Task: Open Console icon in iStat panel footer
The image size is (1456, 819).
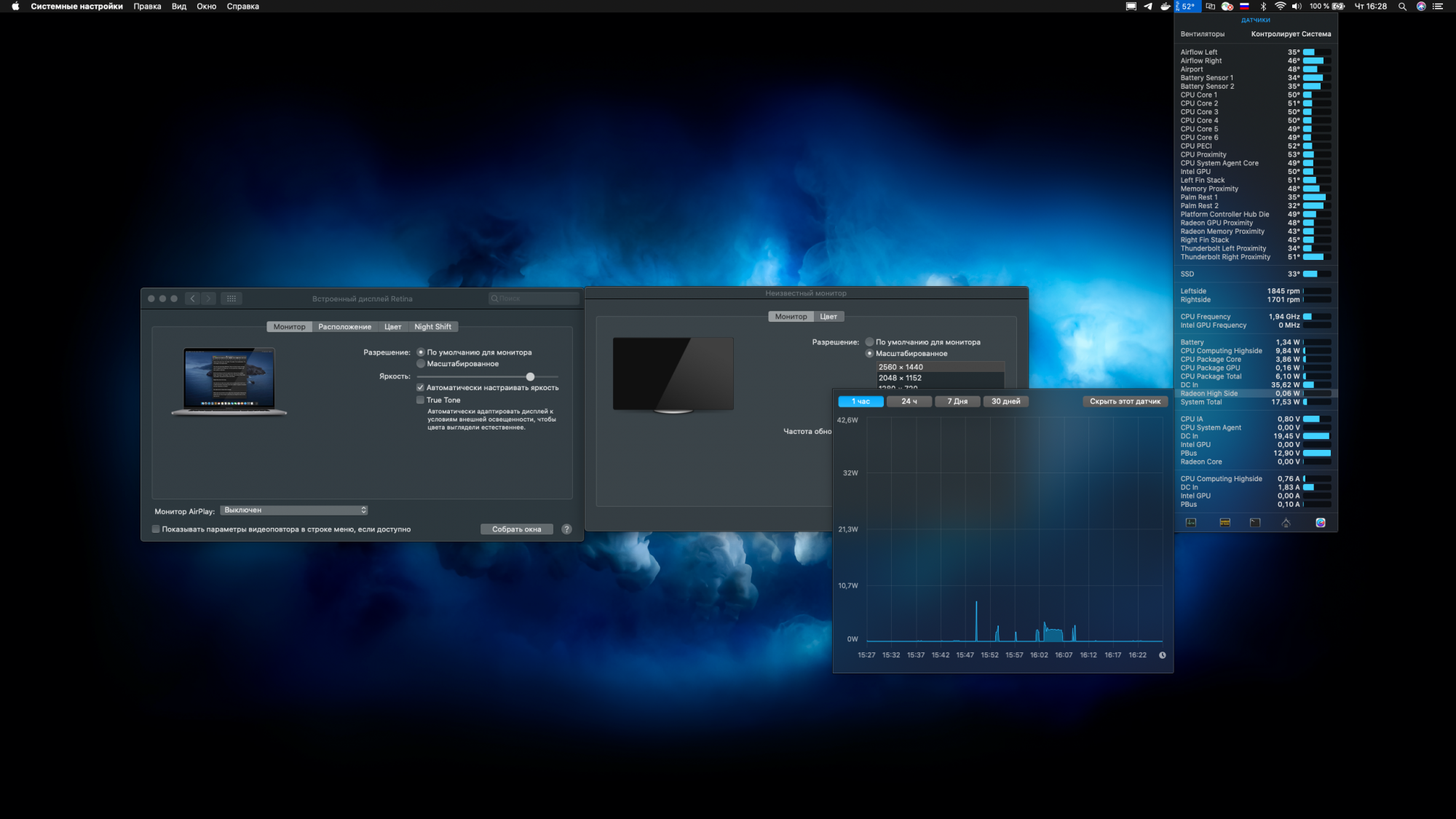Action: click(x=1225, y=523)
